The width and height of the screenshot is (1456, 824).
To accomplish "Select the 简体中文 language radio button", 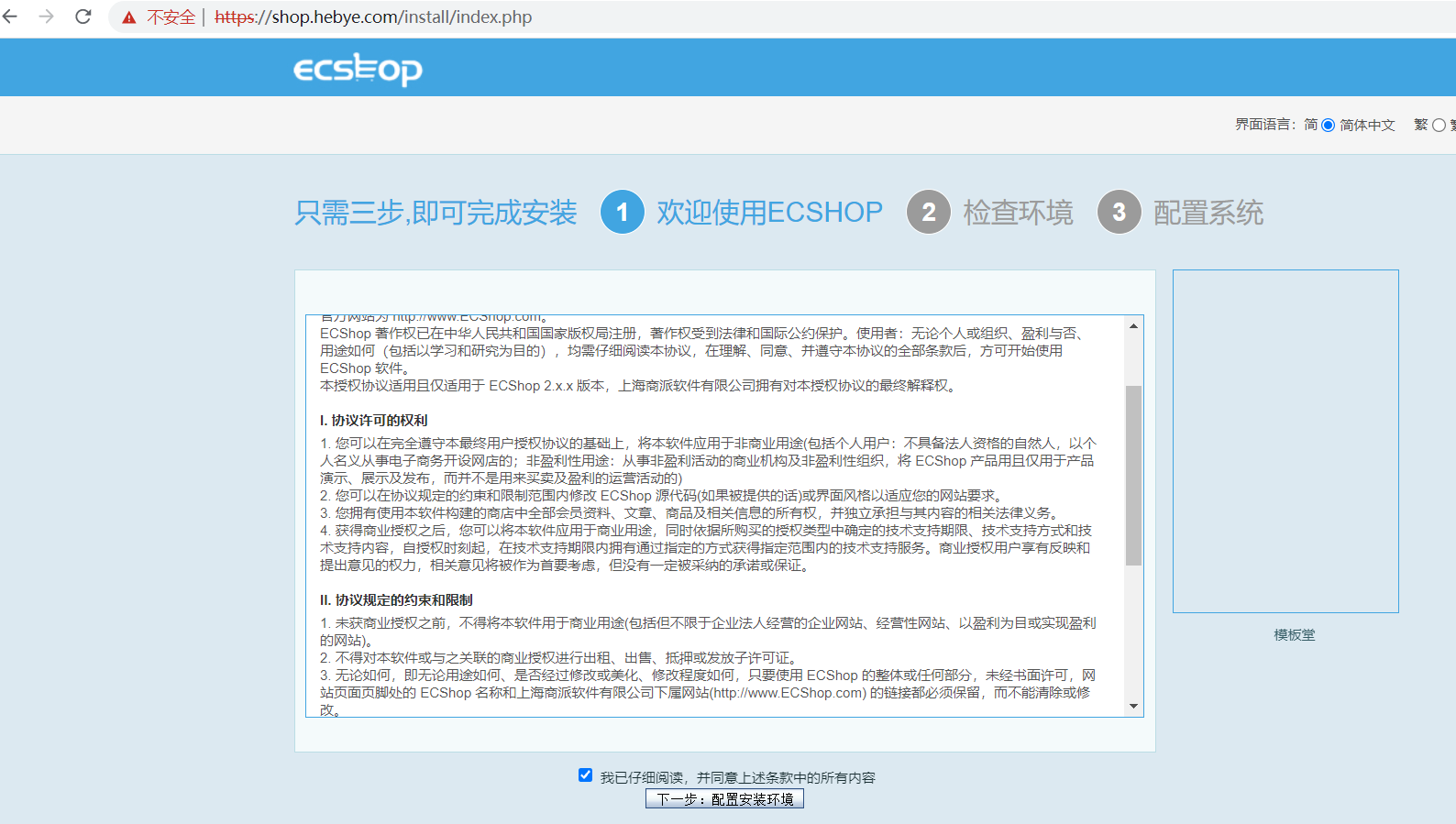I will [1328, 125].
